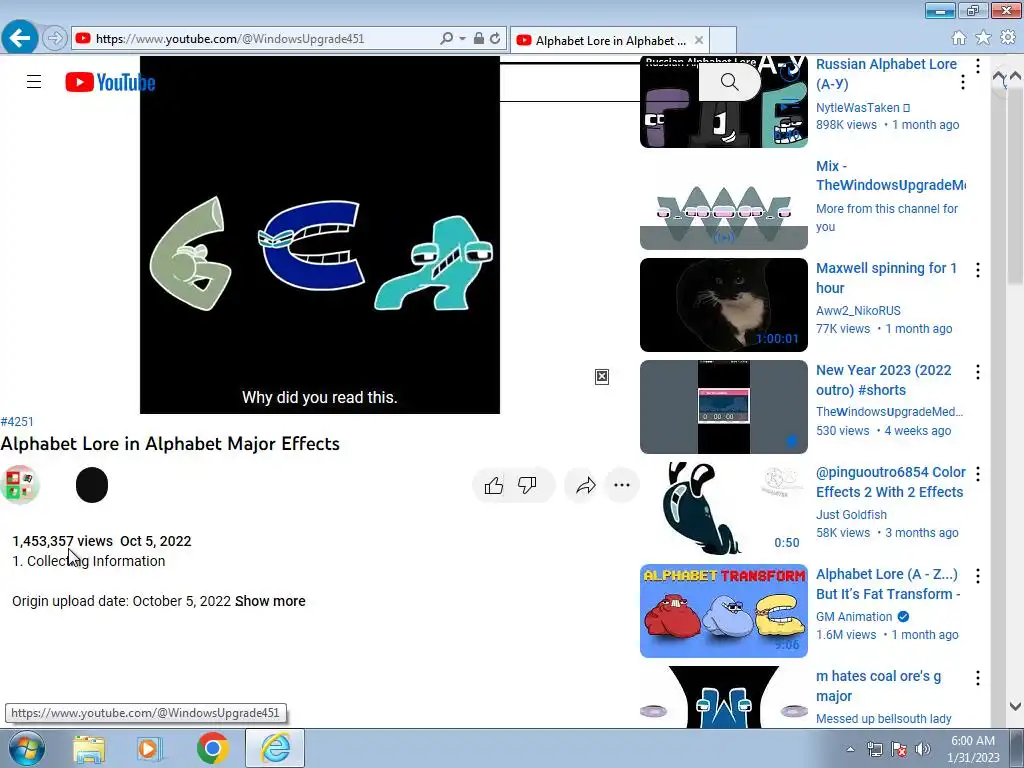The image size is (1024, 768).
Task: Click Alphabet Transform video thumbnail
Action: point(724,611)
